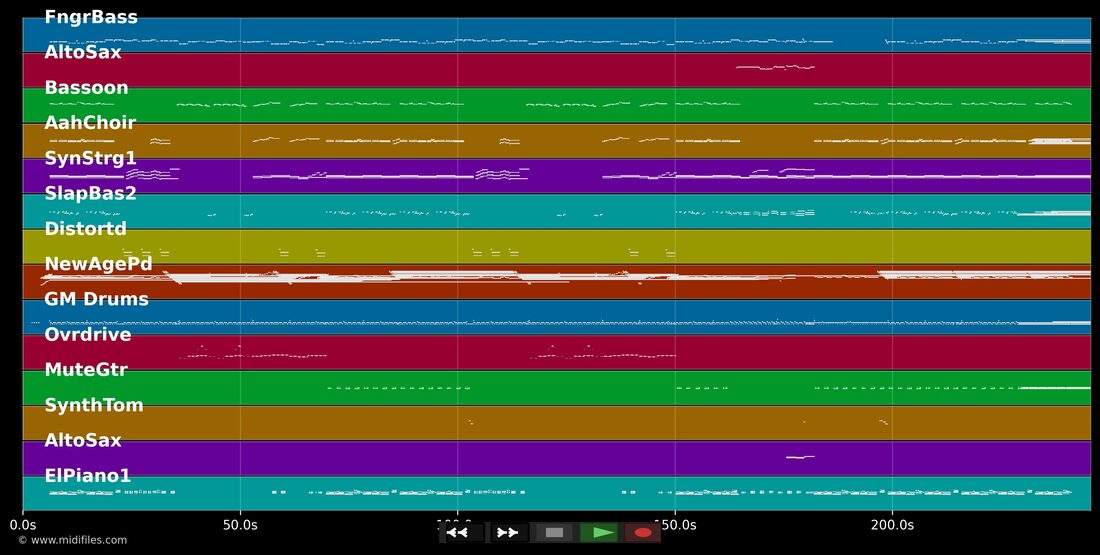Select the SlapBas2 track label
The image size is (1100, 555).
pos(90,194)
